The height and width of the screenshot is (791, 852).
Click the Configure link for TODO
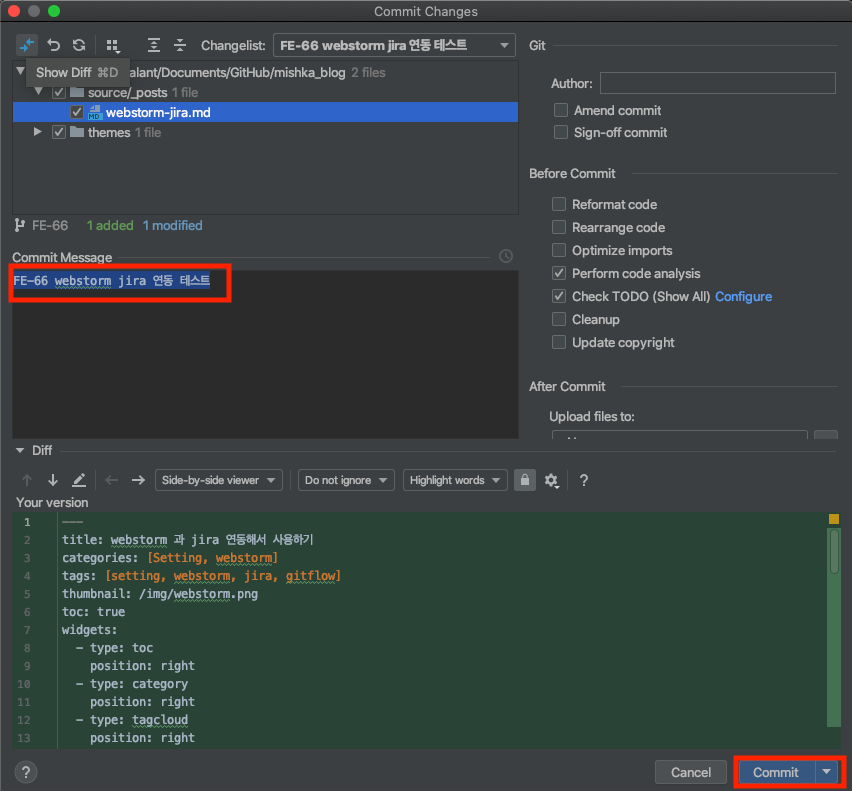pos(743,297)
